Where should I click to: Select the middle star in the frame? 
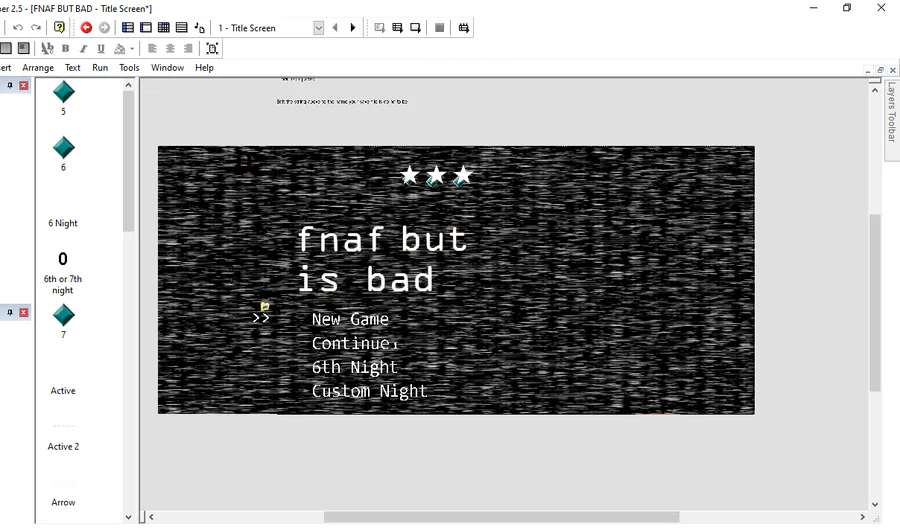[x=436, y=175]
